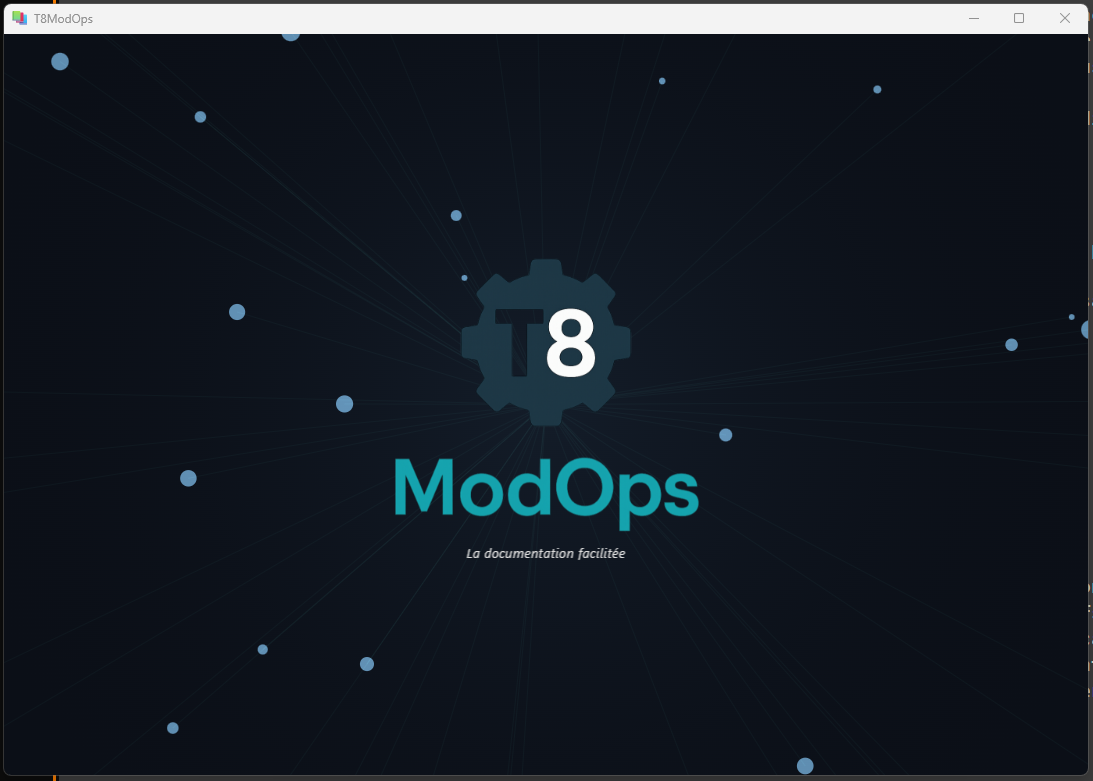
Task: Maximize the T8ModOps window
Action: pyautogui.click(x=1019, y=18)
